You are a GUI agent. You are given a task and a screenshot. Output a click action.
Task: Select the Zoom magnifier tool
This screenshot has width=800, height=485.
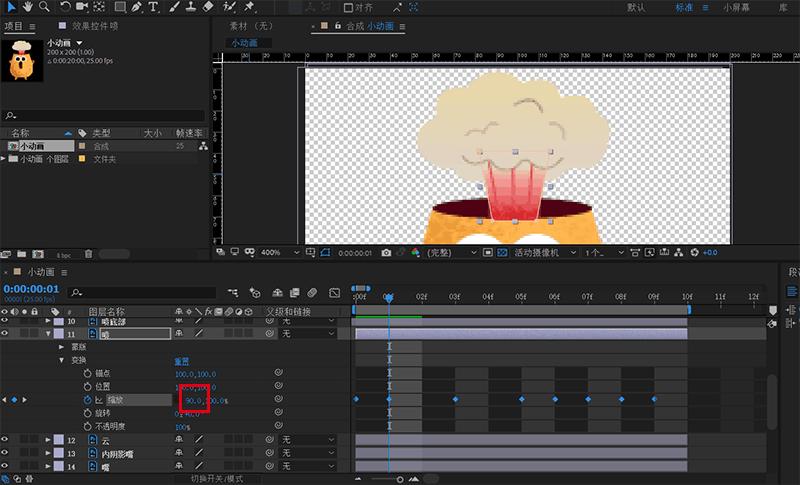[x=45, y=7]
